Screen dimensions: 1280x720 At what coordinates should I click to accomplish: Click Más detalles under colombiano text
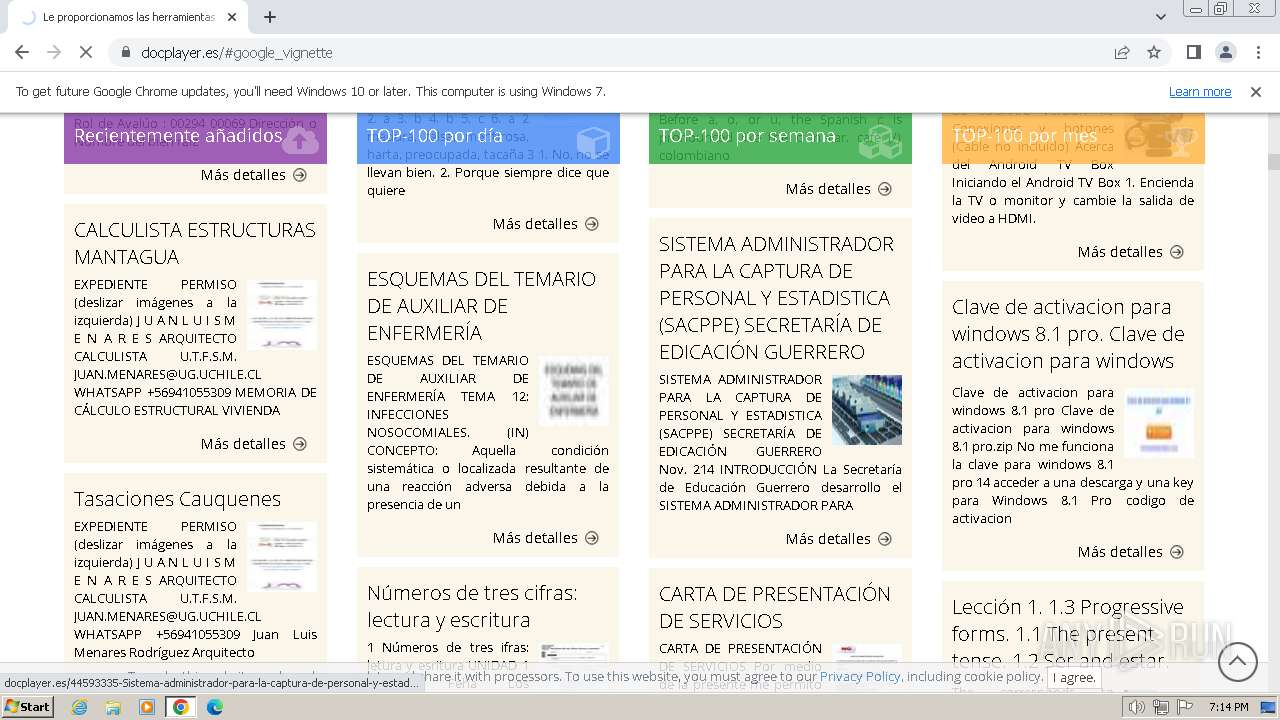(839, 188)
